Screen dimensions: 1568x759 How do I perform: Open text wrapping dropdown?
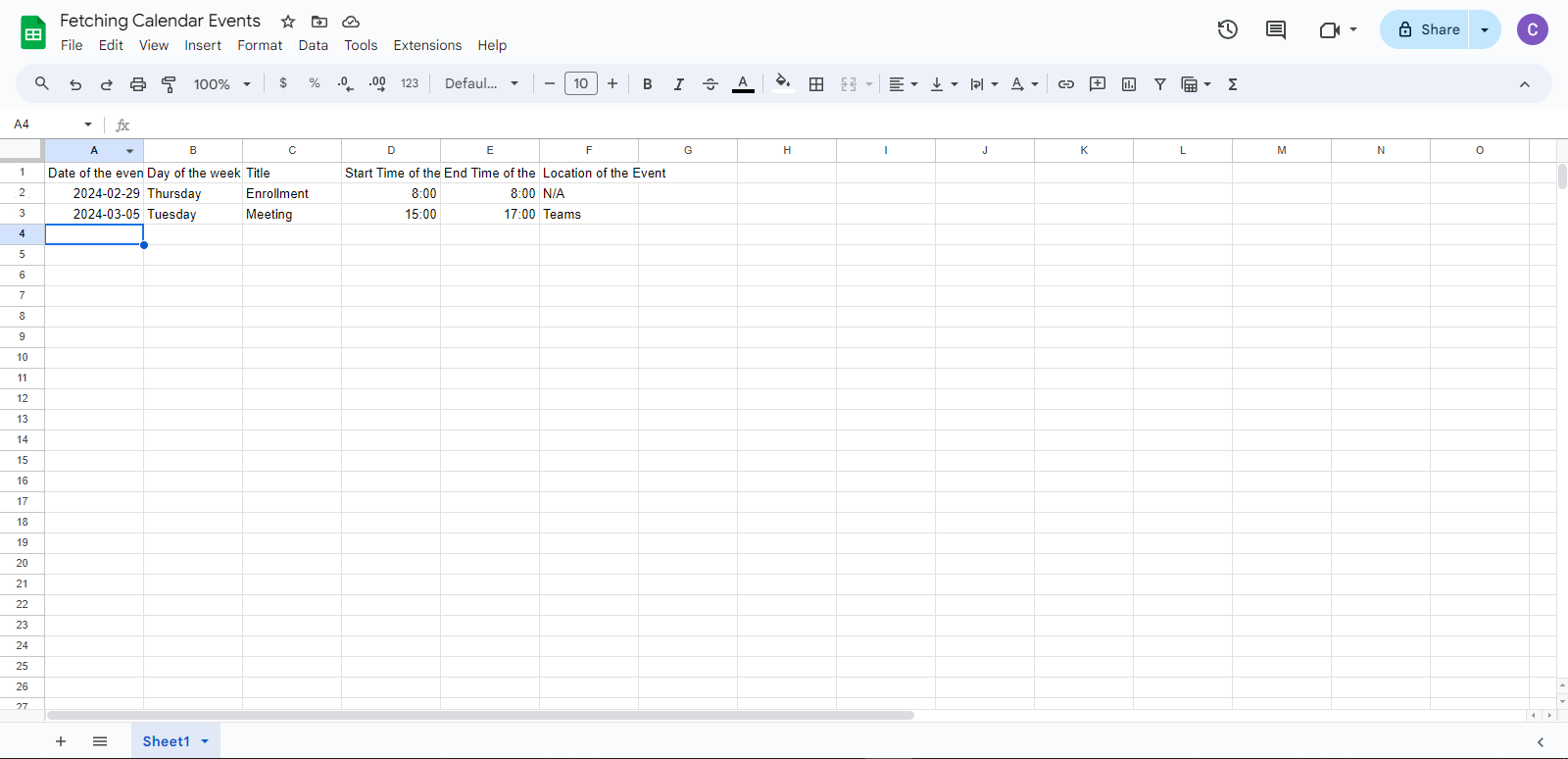(x=984, y=84)
